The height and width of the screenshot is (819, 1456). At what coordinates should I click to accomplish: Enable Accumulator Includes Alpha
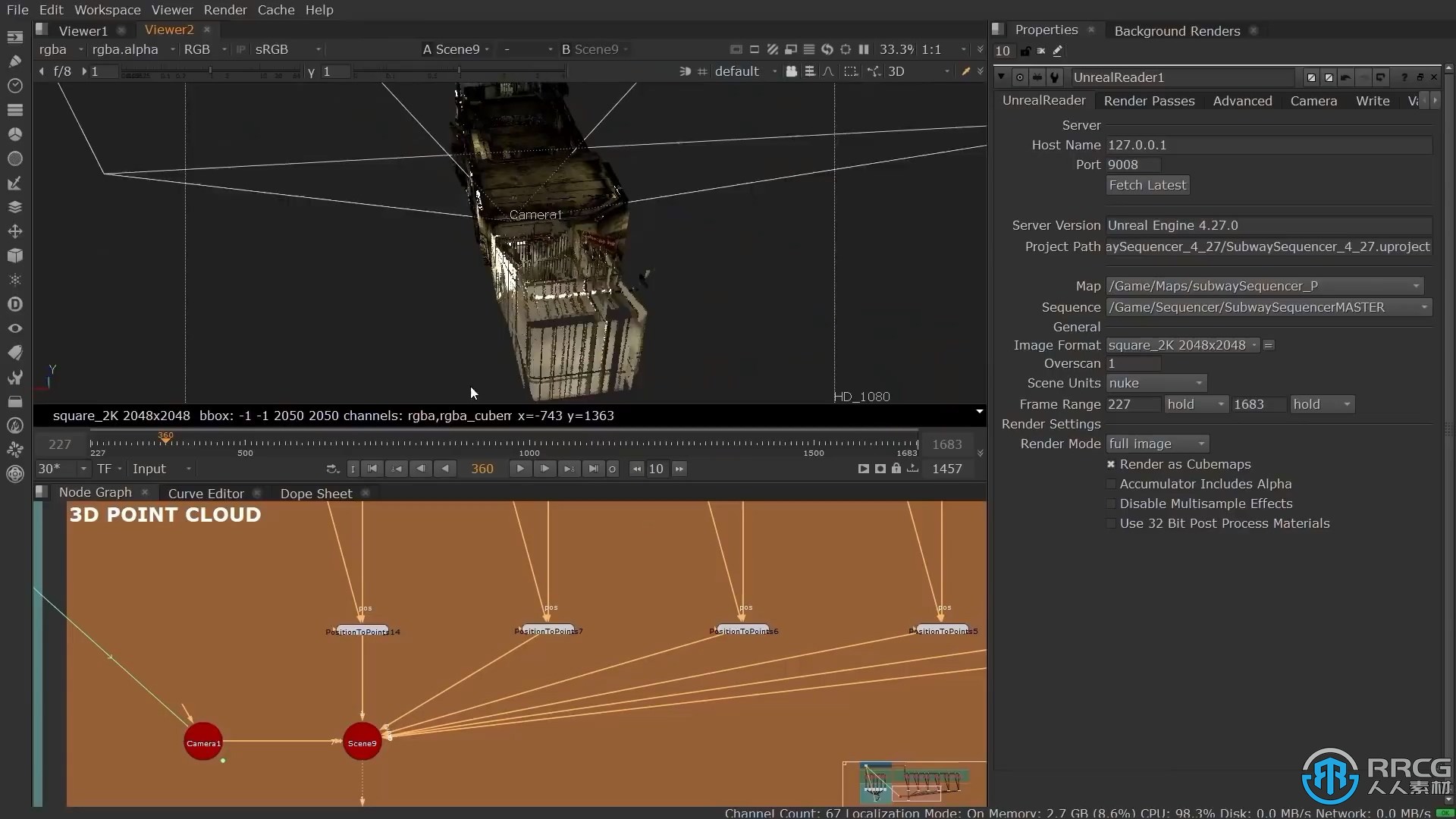[1111, 484]
